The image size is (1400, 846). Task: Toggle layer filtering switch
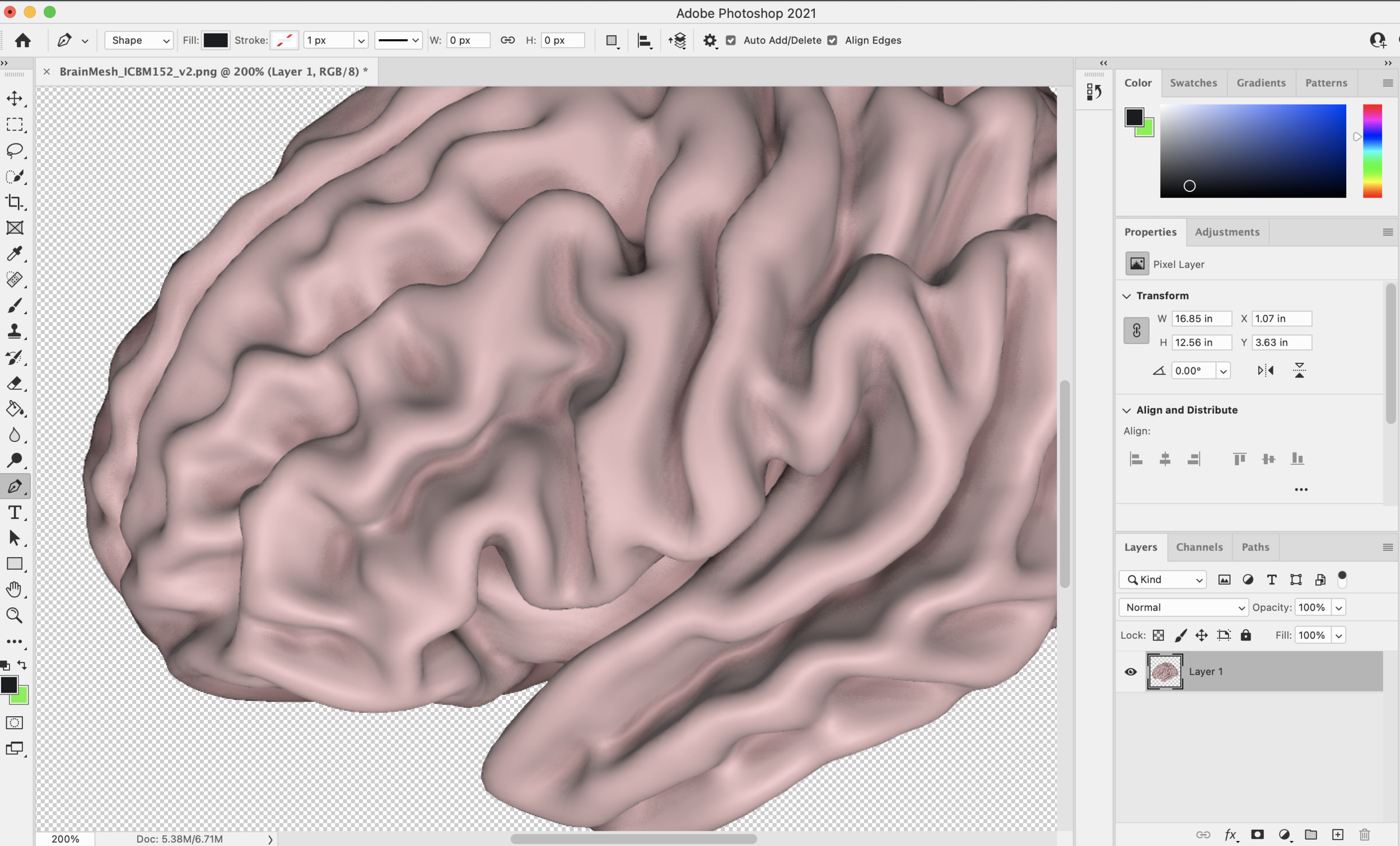(1342, 579)
